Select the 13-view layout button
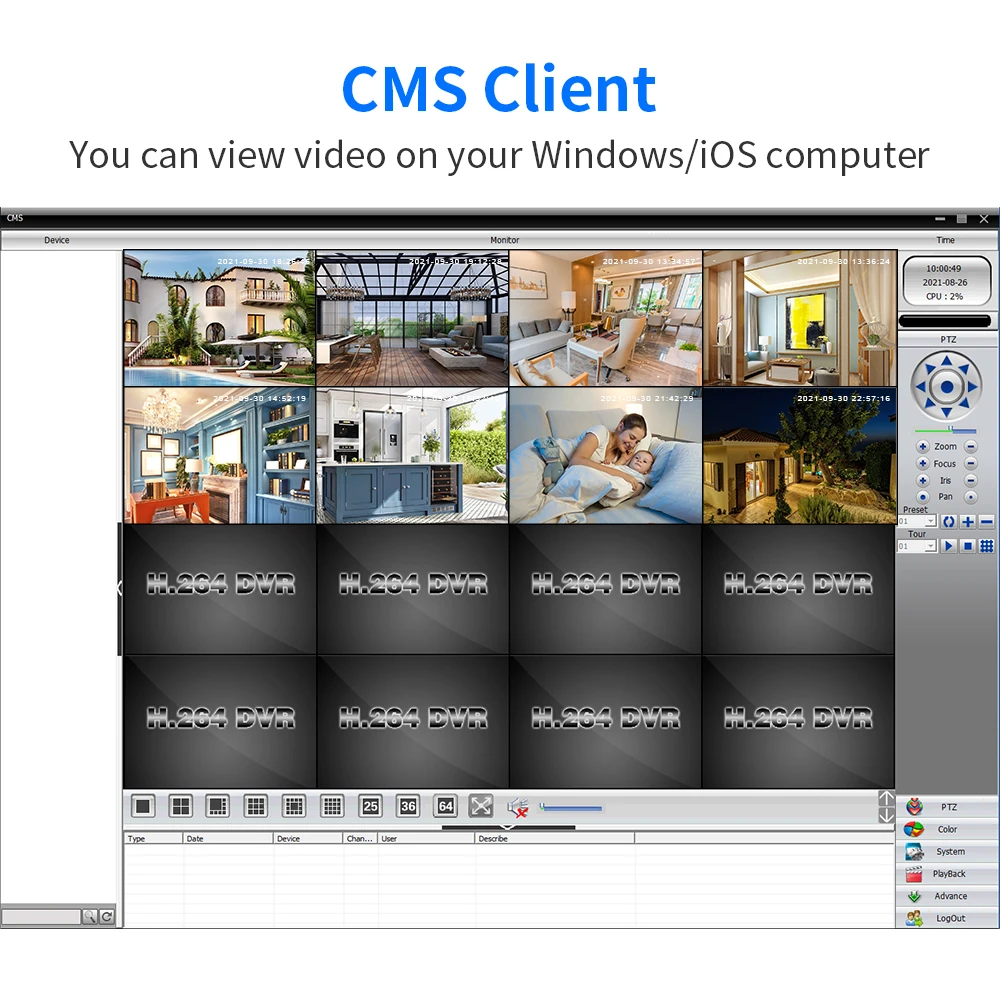1000x1000 pixels. pos(294,807)
